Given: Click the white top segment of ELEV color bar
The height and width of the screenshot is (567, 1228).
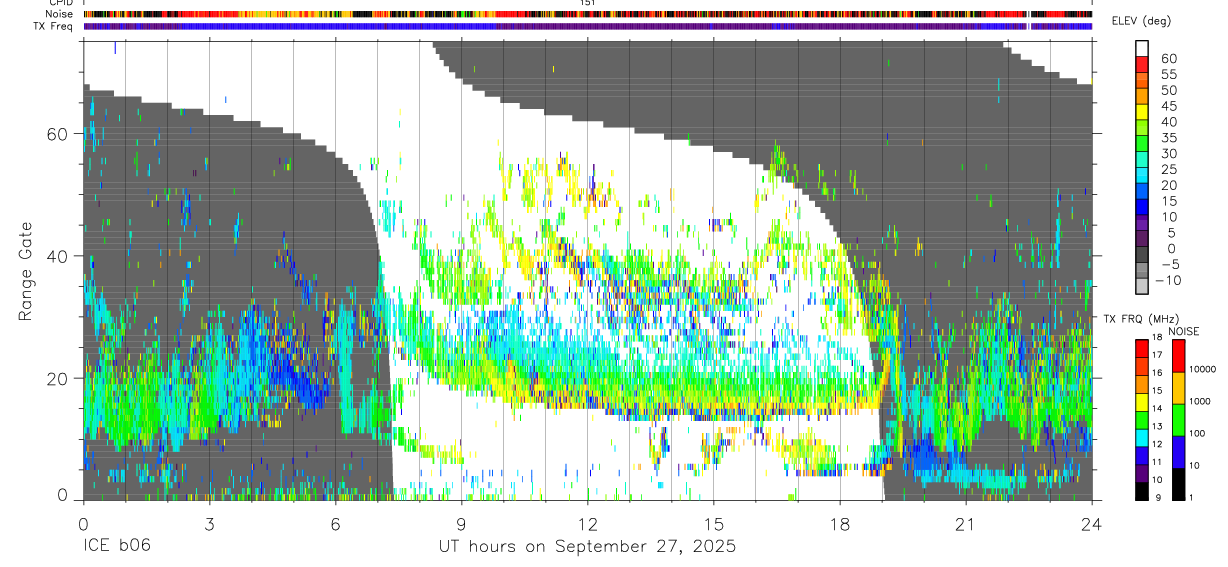Looking at the screenshot, I should pyautogui.click(x=1142, y=49).
